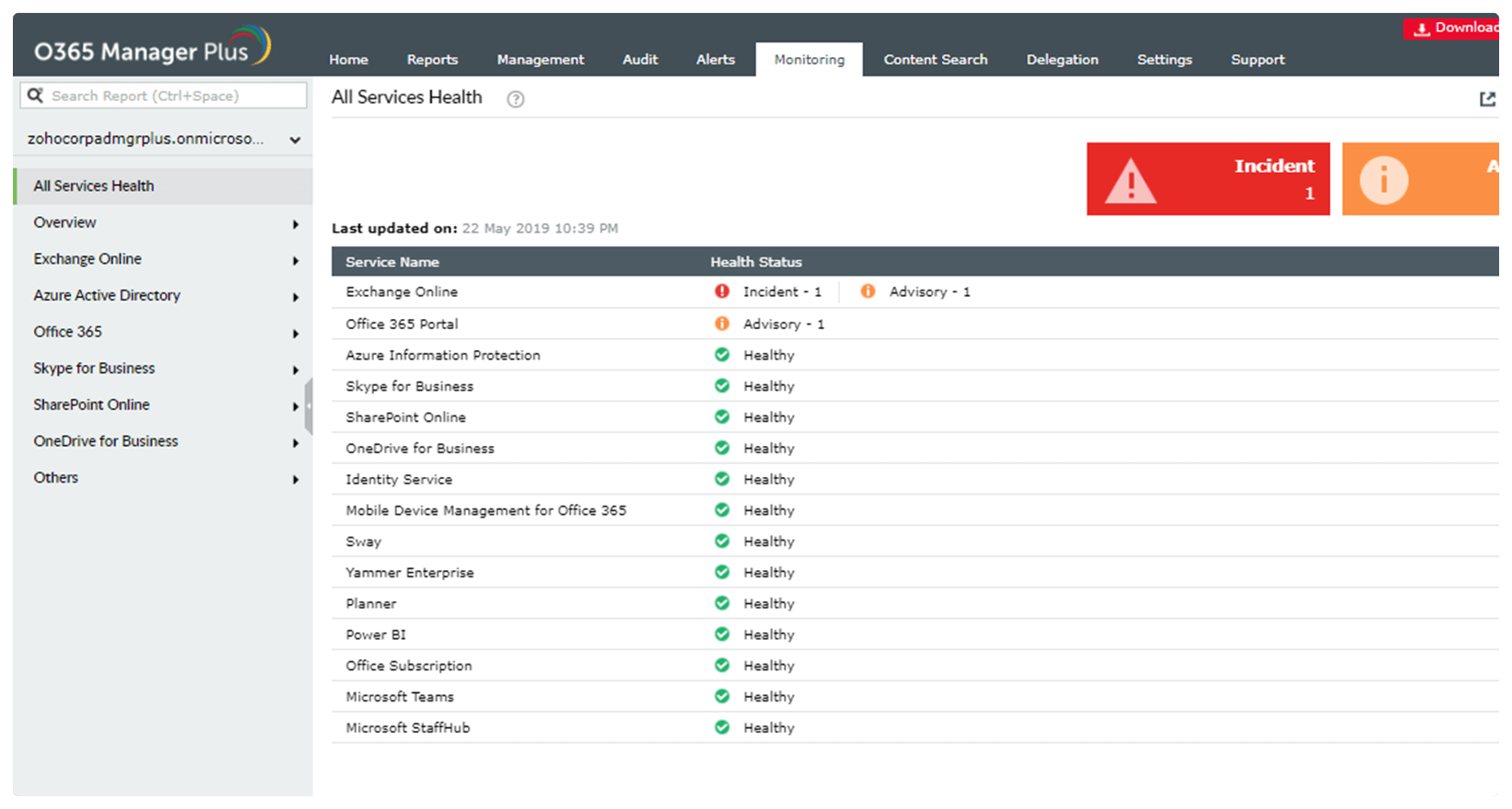Click SharePoint Online healthy checkmark icon
The width and height of the screenshot is (1512, 809).
click(722, 417)
